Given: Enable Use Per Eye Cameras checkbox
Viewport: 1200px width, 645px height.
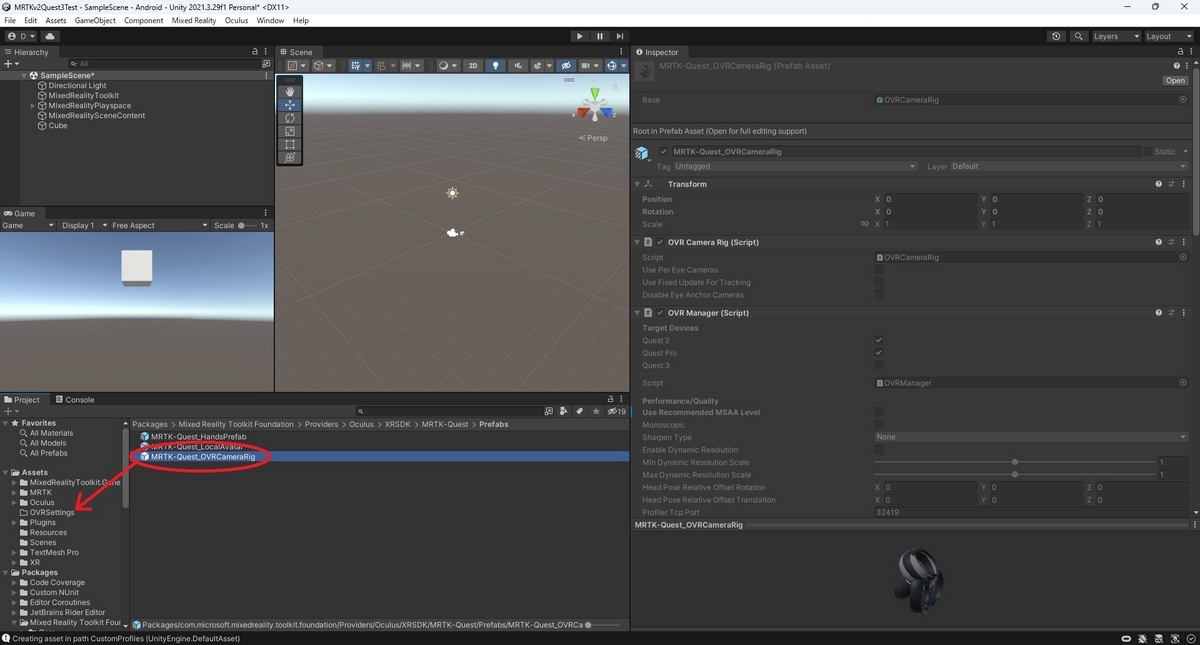Looking at the screenshot, I should (878, 270).
